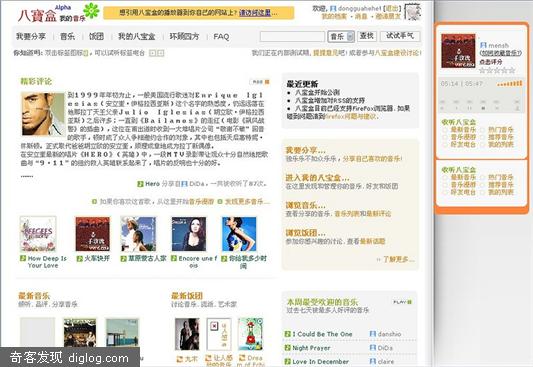Click the note icon before 草原蒙古人家
Image resolution: width=533 pixels, height=367 pixels.
coord(124,259)
